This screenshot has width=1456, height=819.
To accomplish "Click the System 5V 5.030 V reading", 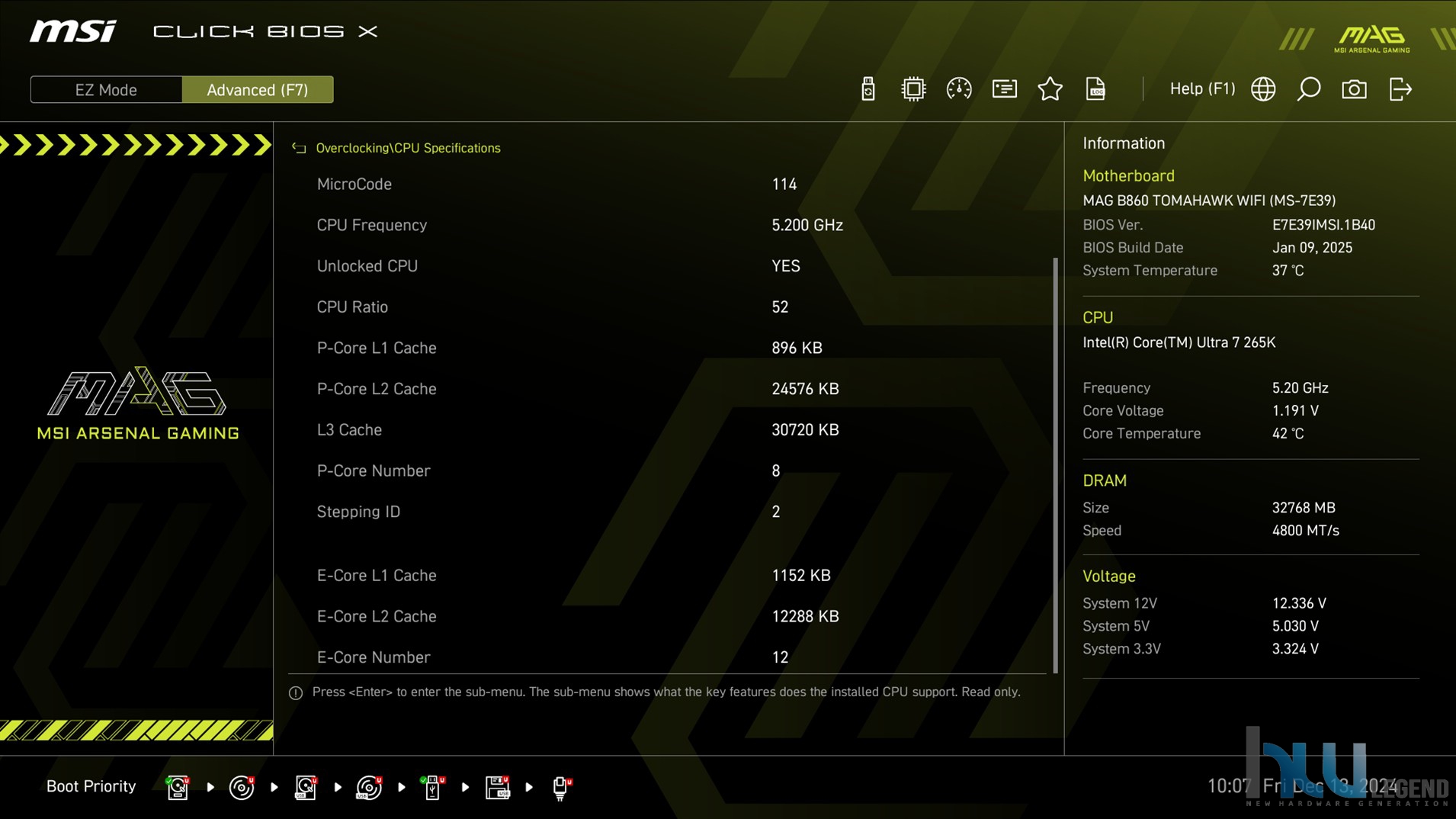I will [1295, 626].
